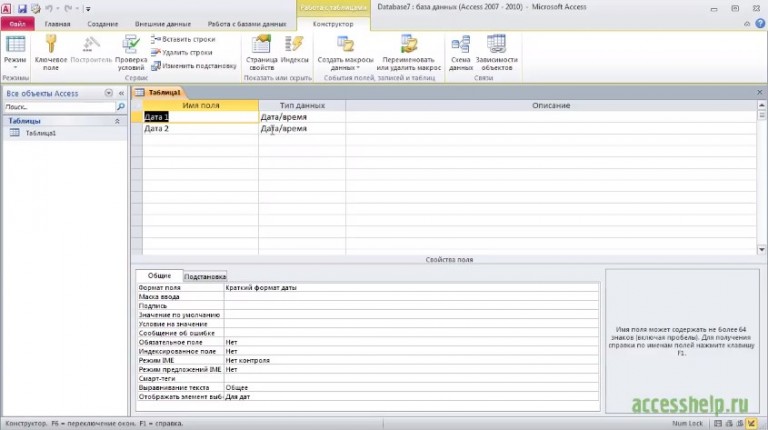Collapse the Таблицы group
768x430 pixels.
pos(119,120)
